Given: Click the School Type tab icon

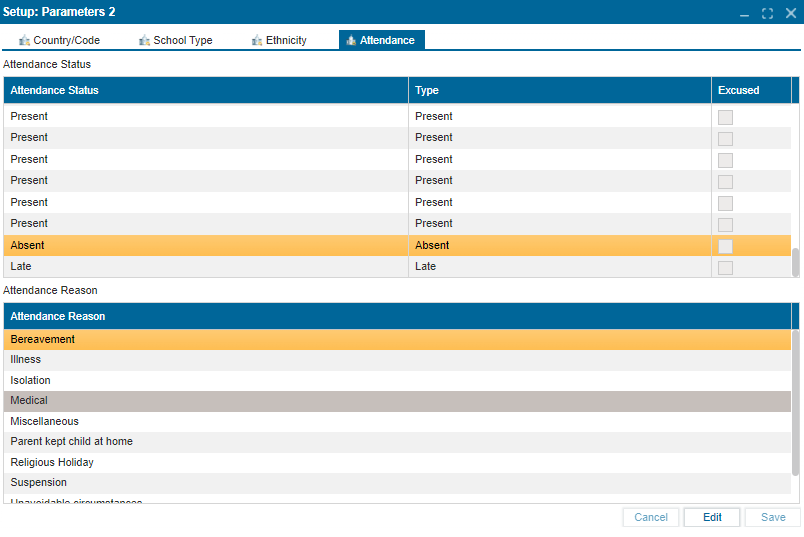Looking at the screenshot, I should pos(144,40).
